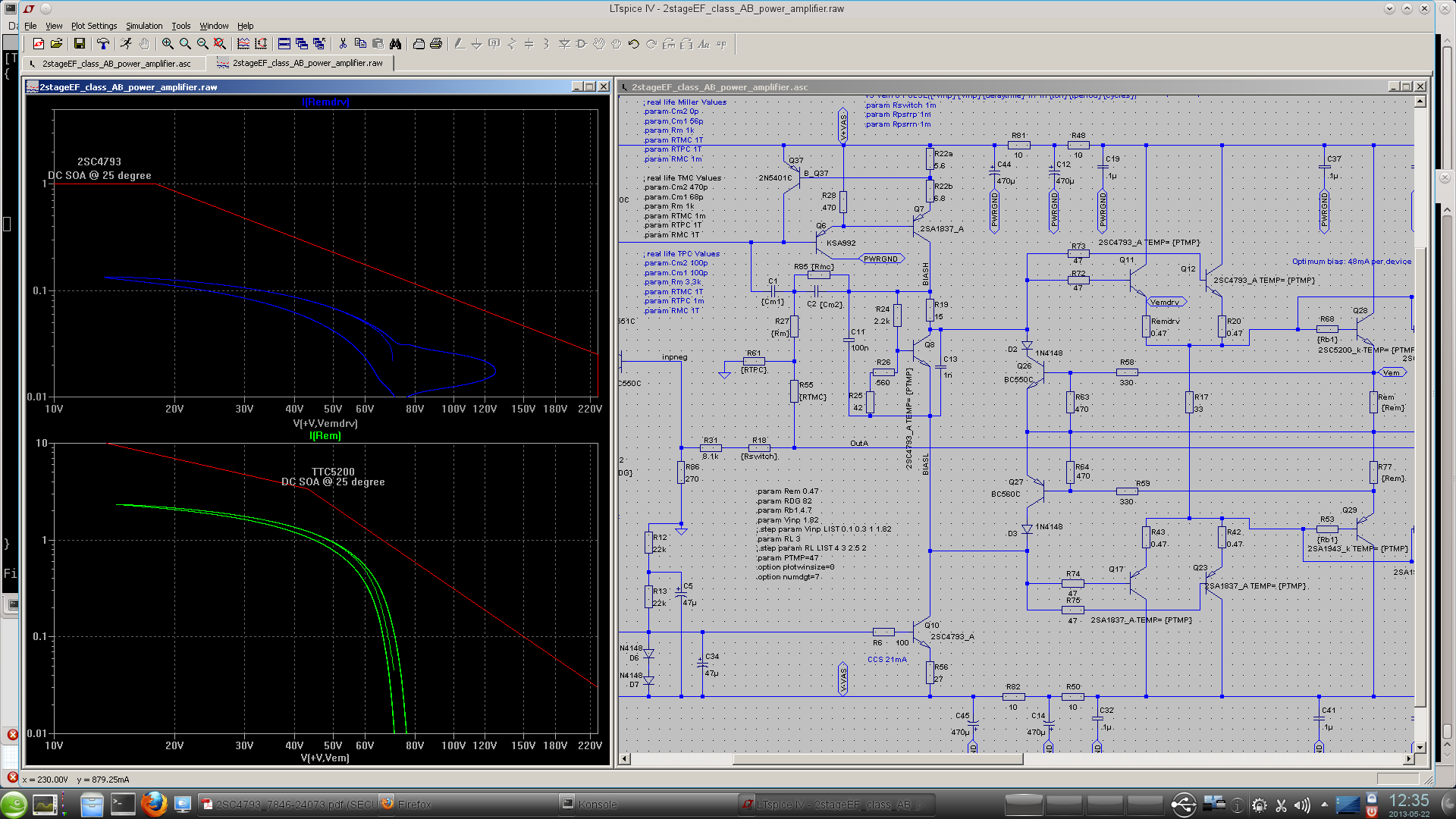Click the Find binoculars icon
1456x819 pixels.
pos(395,44)
